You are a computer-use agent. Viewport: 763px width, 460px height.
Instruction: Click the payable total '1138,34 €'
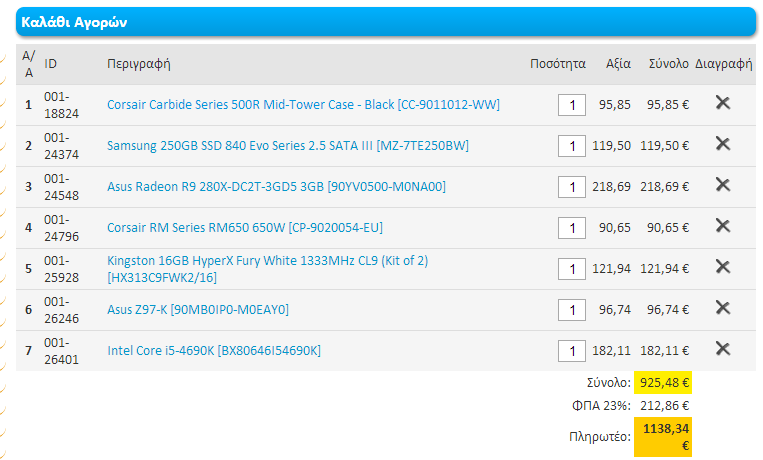(663, 437)
